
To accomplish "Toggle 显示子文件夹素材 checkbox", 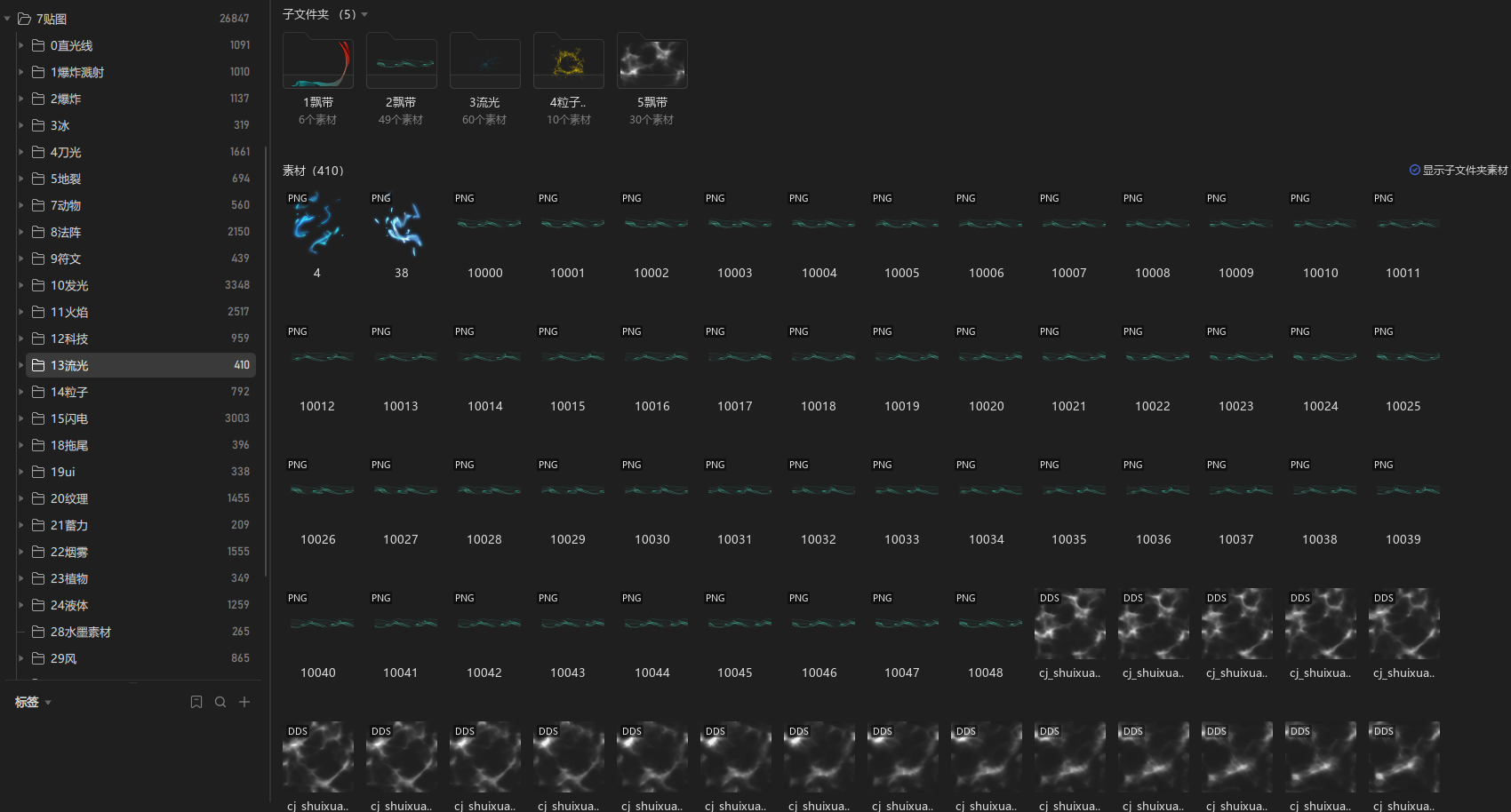I will pyautogui.click(x=1414, y=170).
